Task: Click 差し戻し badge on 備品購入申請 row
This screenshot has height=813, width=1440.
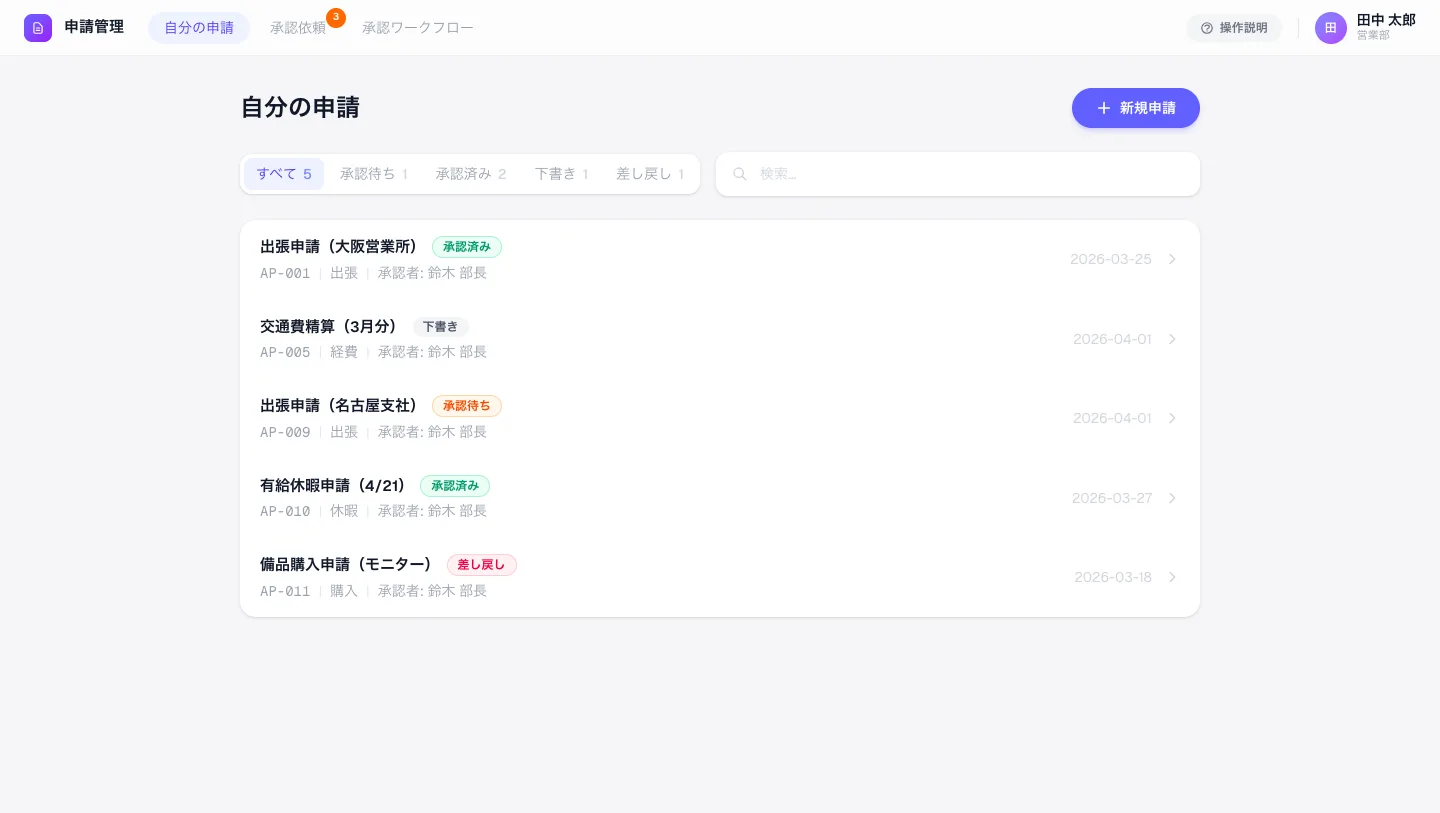Action: tap(482, 565)
